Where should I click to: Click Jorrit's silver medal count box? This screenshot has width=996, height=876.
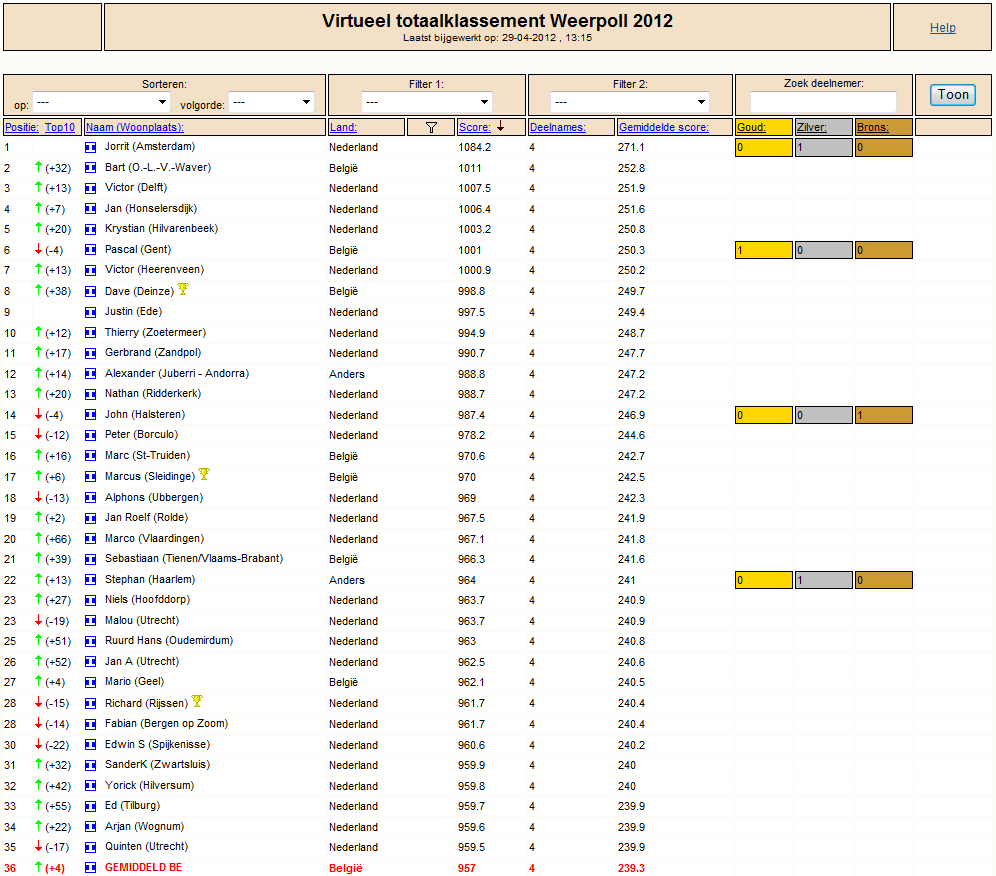coord(823,147)
